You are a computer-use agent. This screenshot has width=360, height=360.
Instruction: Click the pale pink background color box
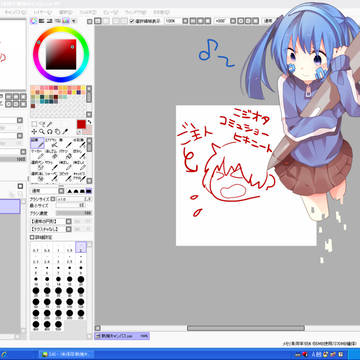tap(87, 130)
